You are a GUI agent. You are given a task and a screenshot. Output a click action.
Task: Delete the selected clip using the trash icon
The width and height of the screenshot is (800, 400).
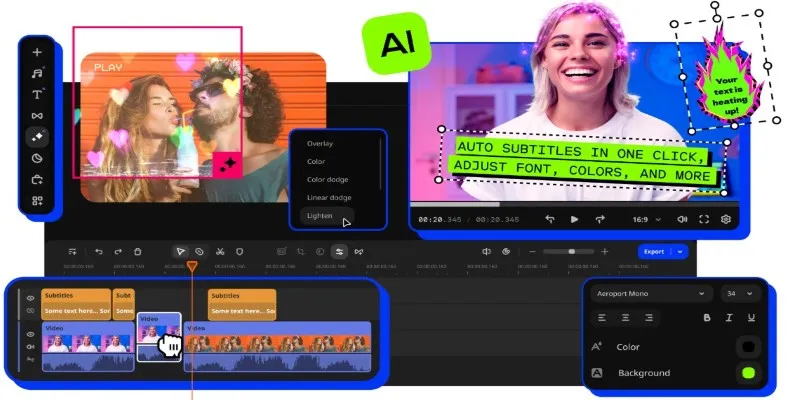[137, 252]
